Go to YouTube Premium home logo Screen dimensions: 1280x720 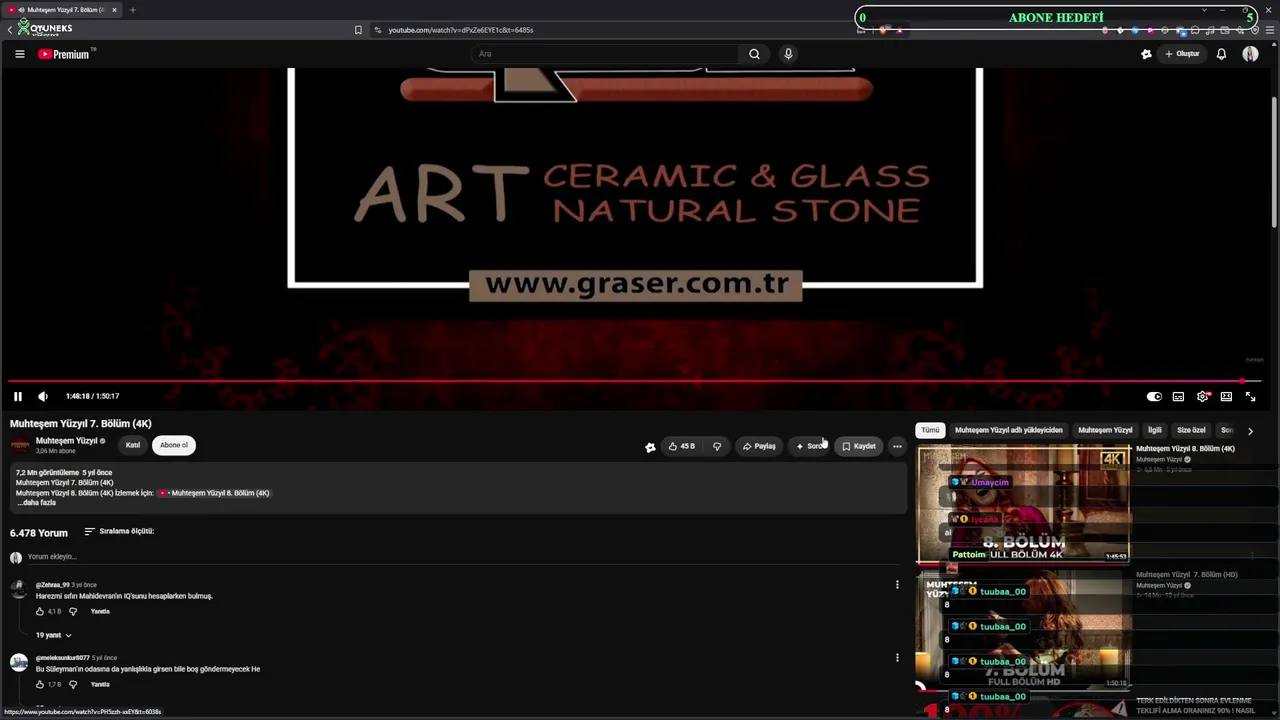65,54
